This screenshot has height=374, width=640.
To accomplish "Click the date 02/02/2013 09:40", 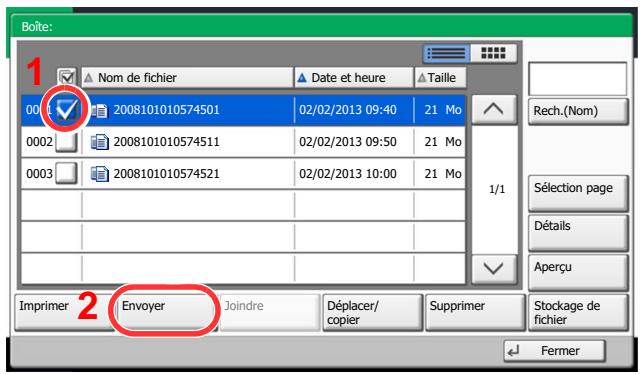I will click(348, 109).
